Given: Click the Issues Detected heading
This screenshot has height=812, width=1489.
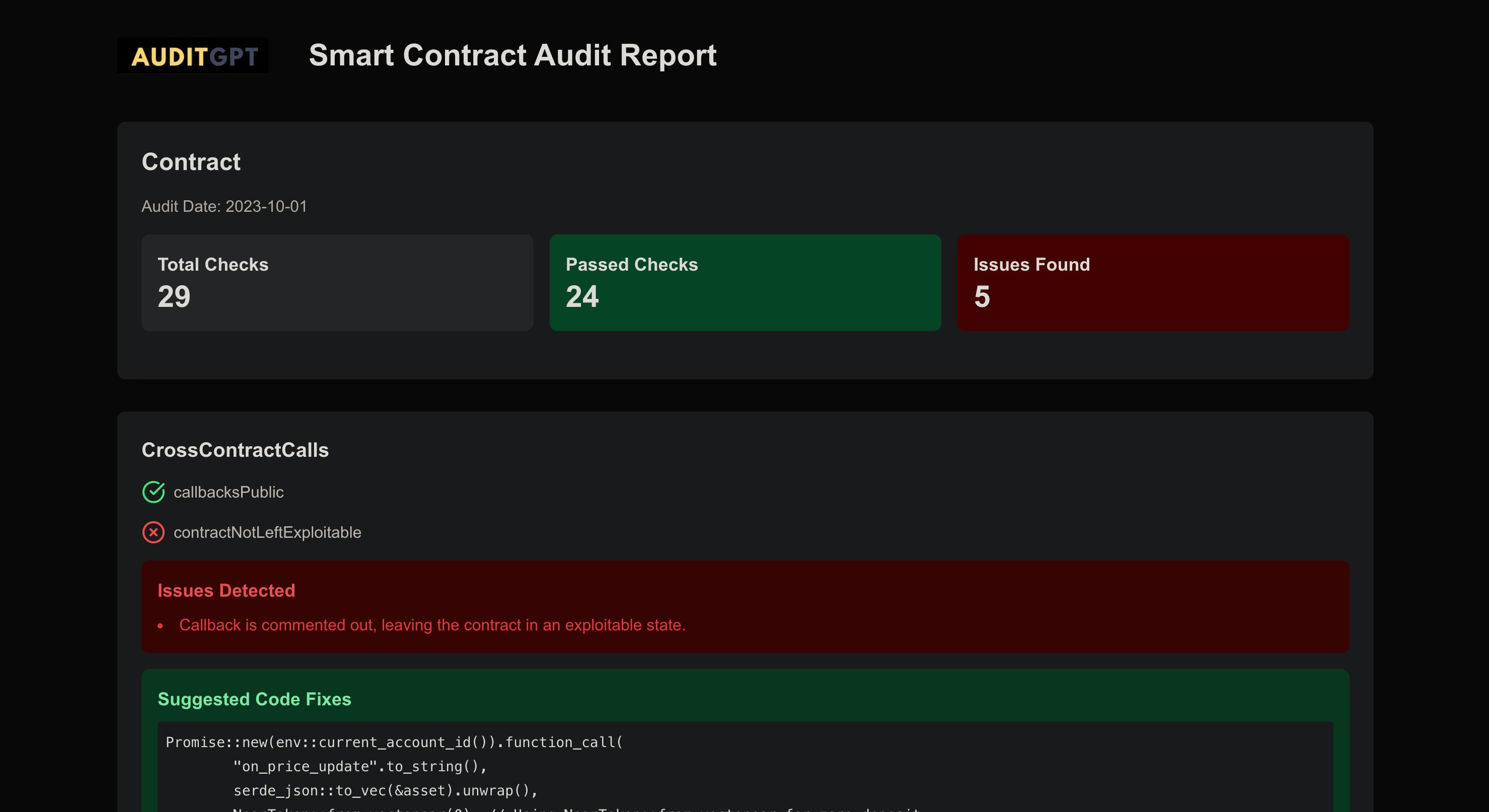Looking at the screenshot, I should pyautogui.click(x=227, y=590).
